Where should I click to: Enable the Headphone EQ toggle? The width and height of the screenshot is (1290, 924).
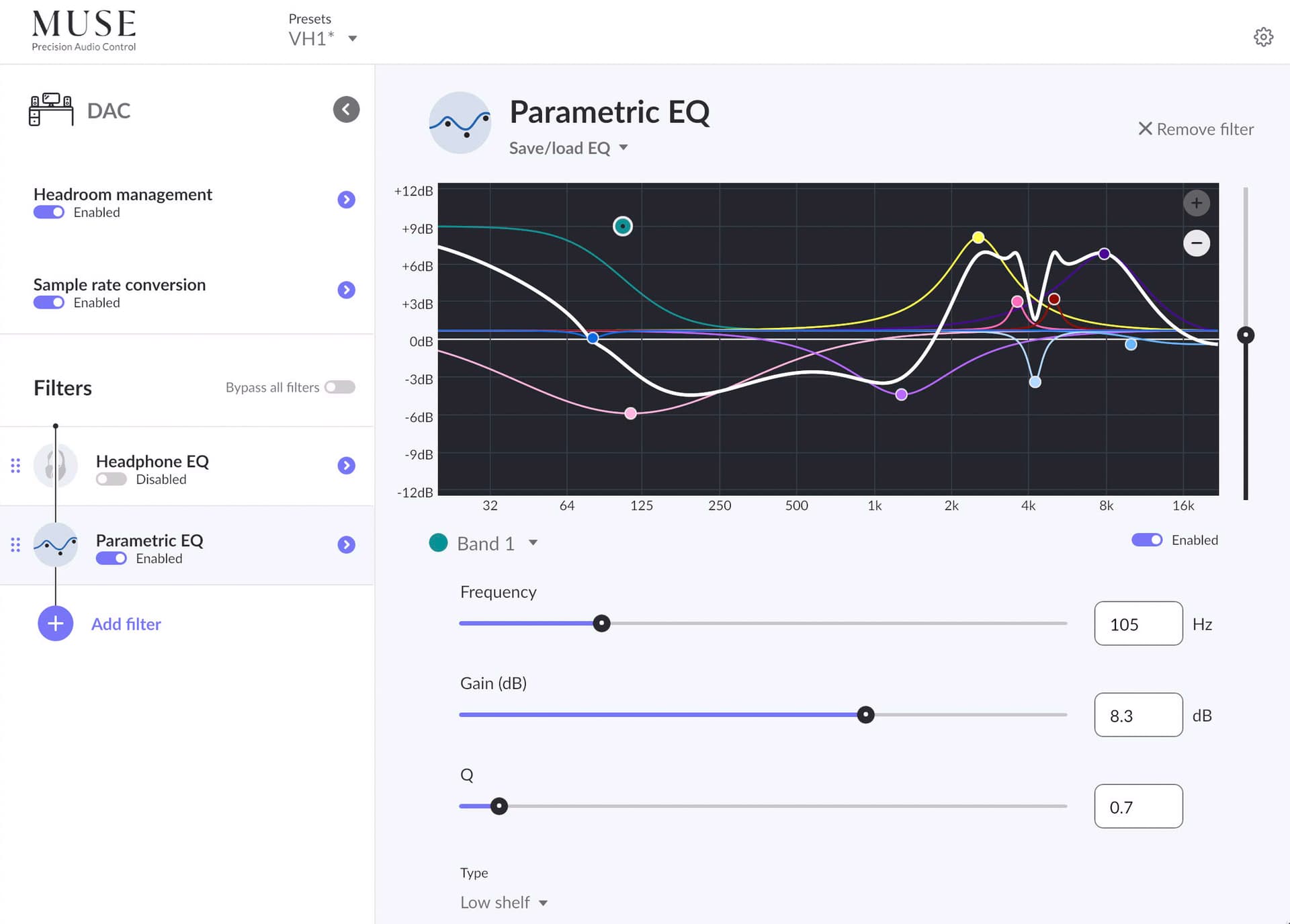coord(111,479)
